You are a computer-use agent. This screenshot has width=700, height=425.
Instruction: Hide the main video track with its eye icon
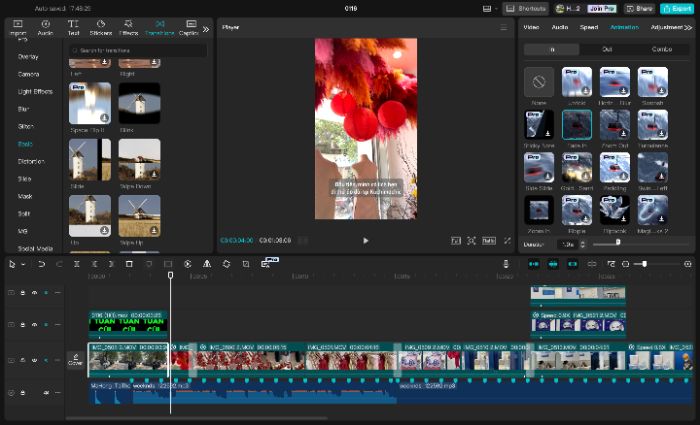pos(34,360)
